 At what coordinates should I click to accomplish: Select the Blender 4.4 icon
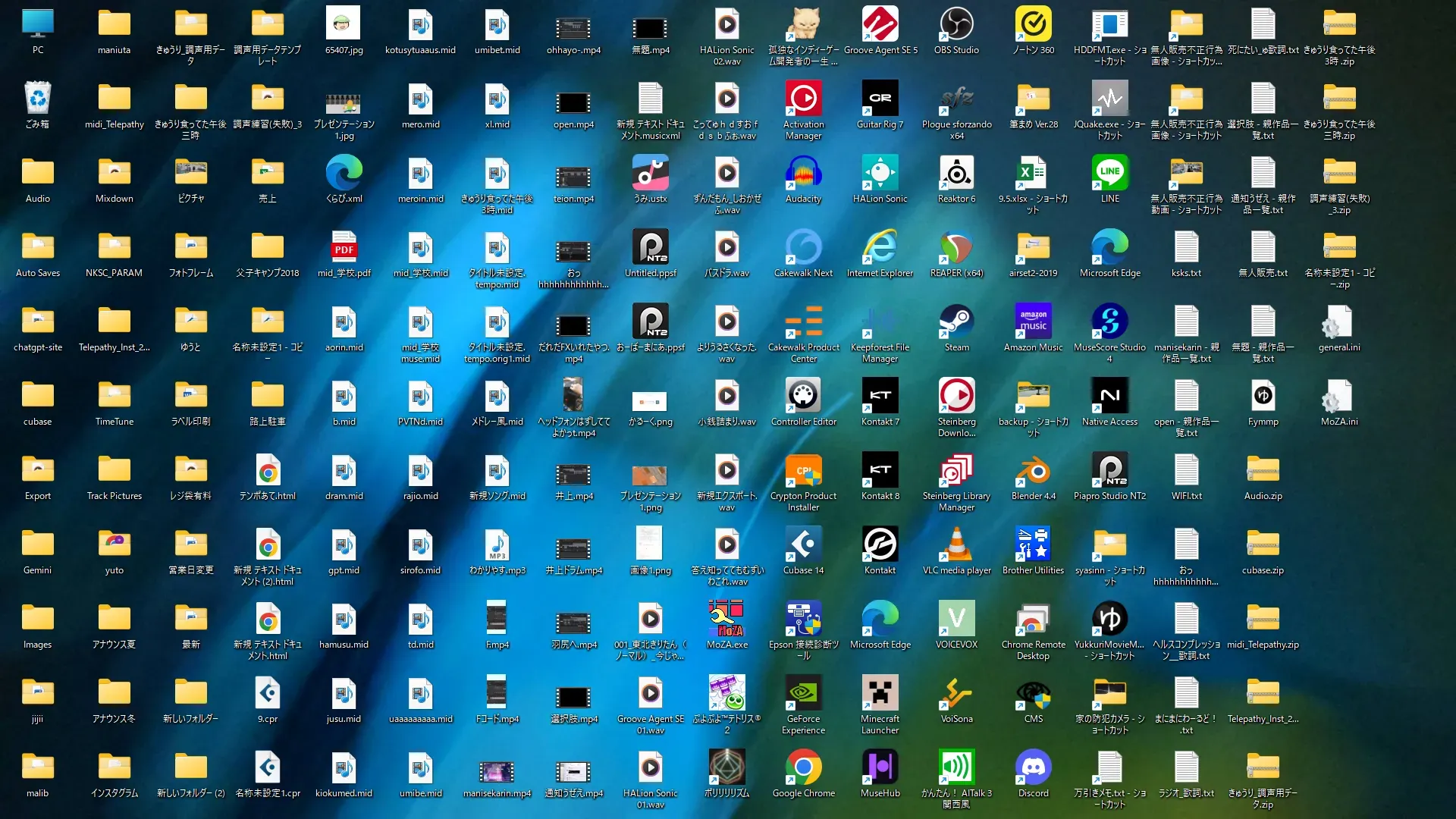[x=1033, y=471]
